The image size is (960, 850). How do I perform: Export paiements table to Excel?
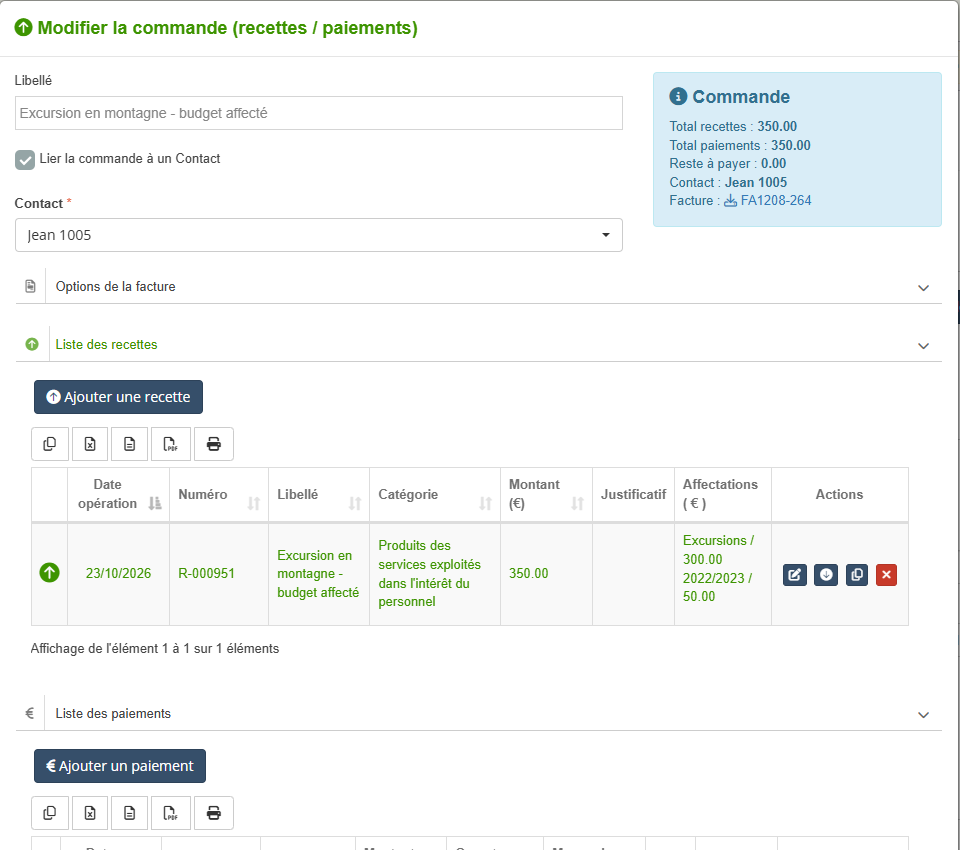(90, 813)
